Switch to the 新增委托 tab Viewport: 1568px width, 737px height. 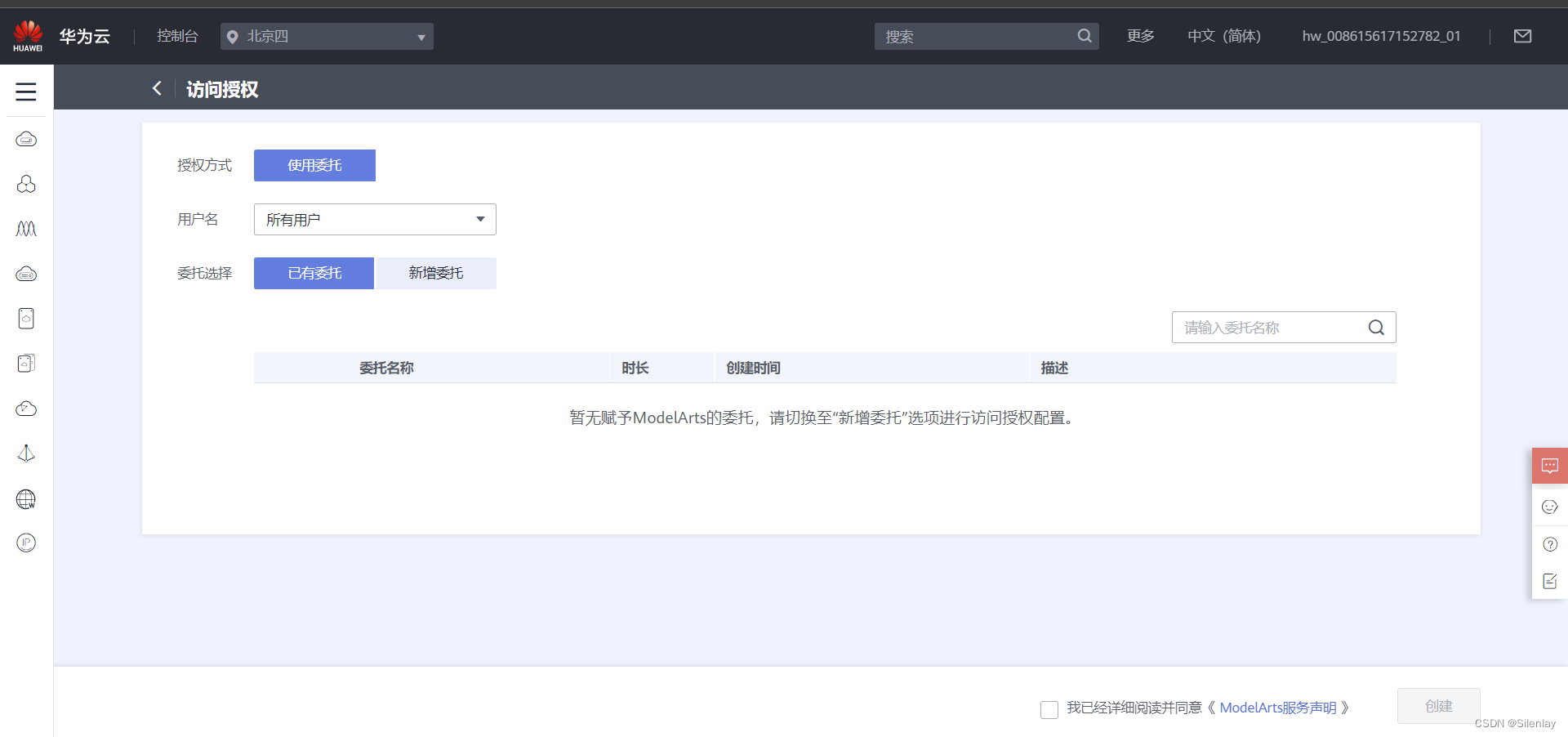click(436, 273)
